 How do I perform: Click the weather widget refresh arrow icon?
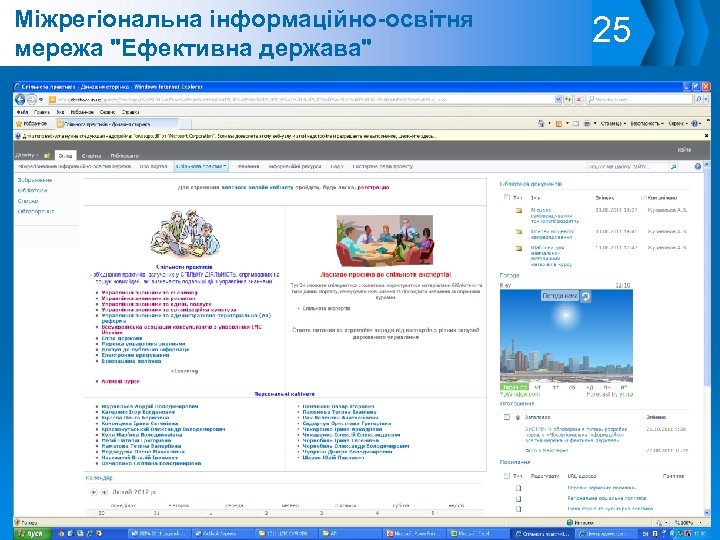click(x=585, y=297)
